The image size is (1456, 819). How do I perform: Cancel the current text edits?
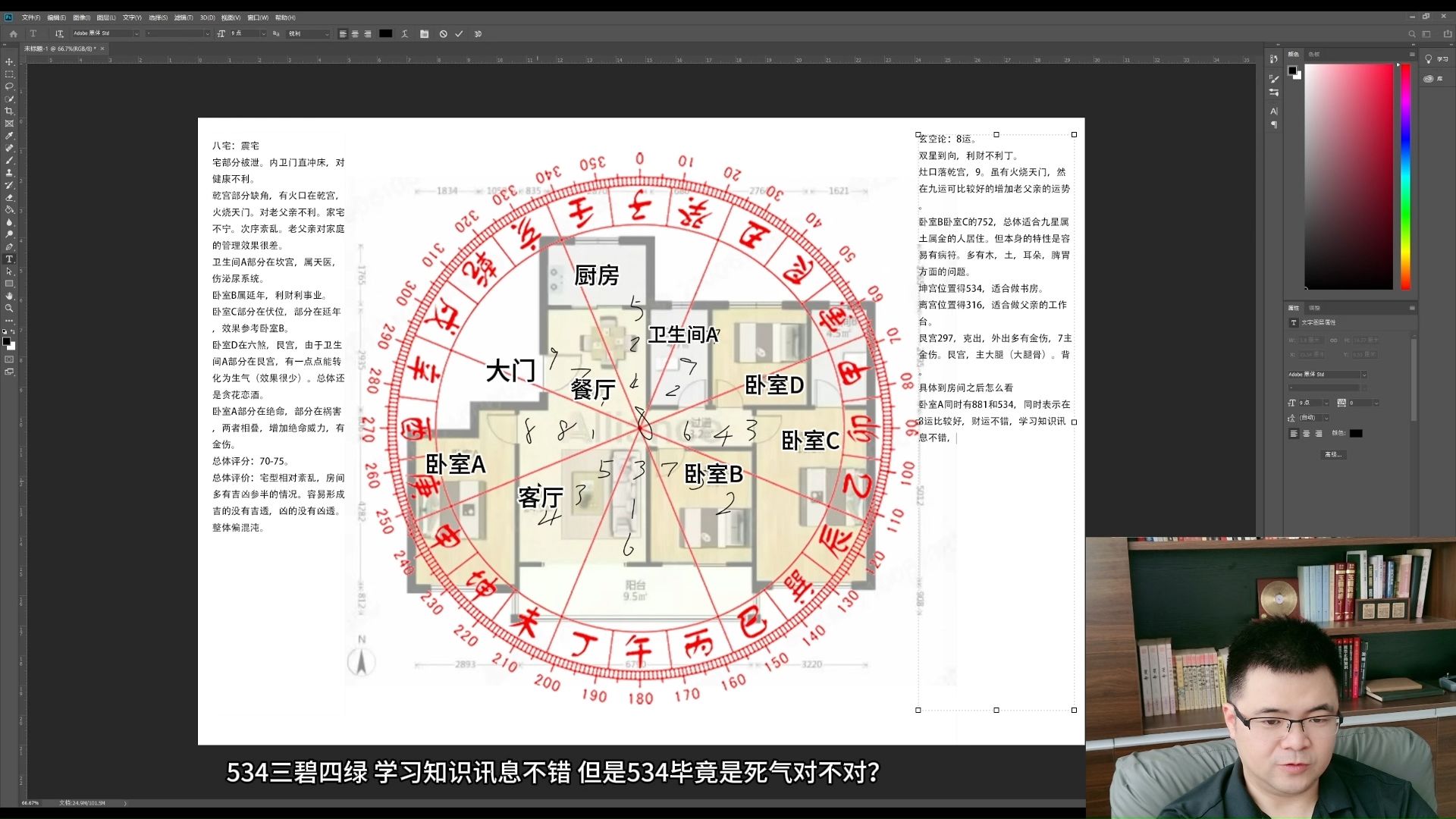(x=444, y=34)
